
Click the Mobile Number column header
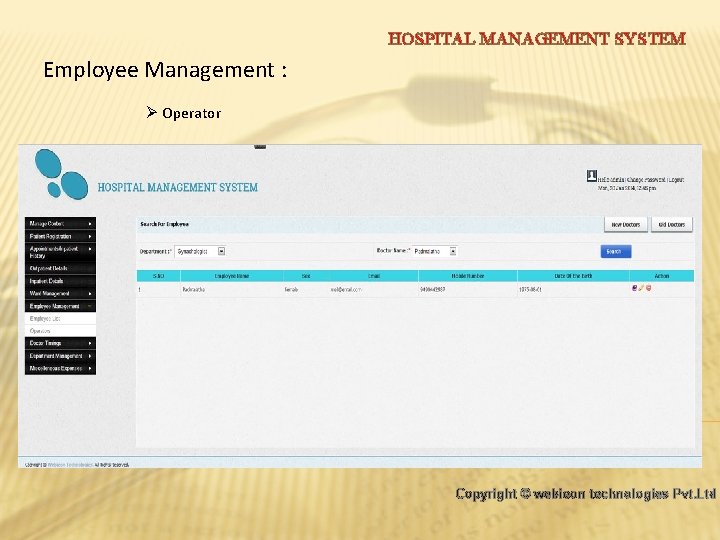click(467, 276)
